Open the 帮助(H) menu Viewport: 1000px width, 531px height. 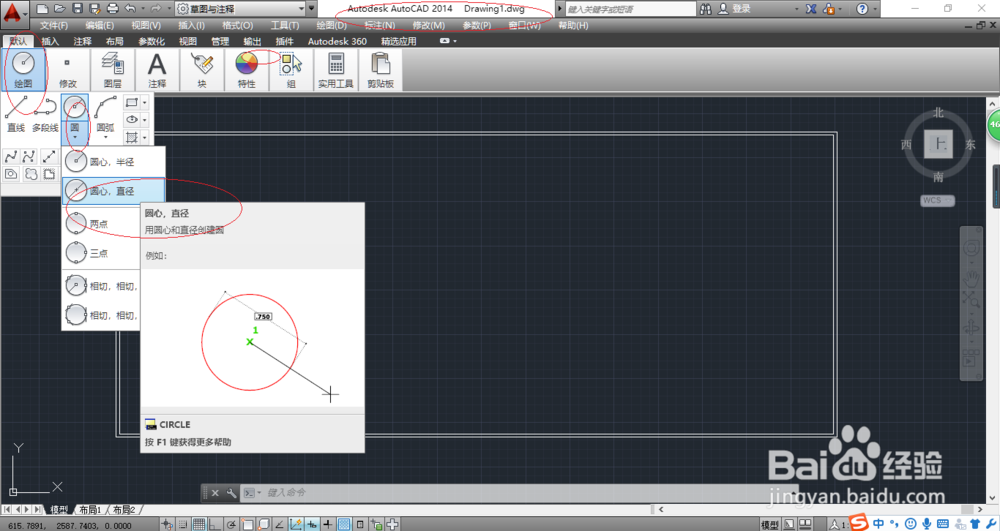tap(573, 25)
